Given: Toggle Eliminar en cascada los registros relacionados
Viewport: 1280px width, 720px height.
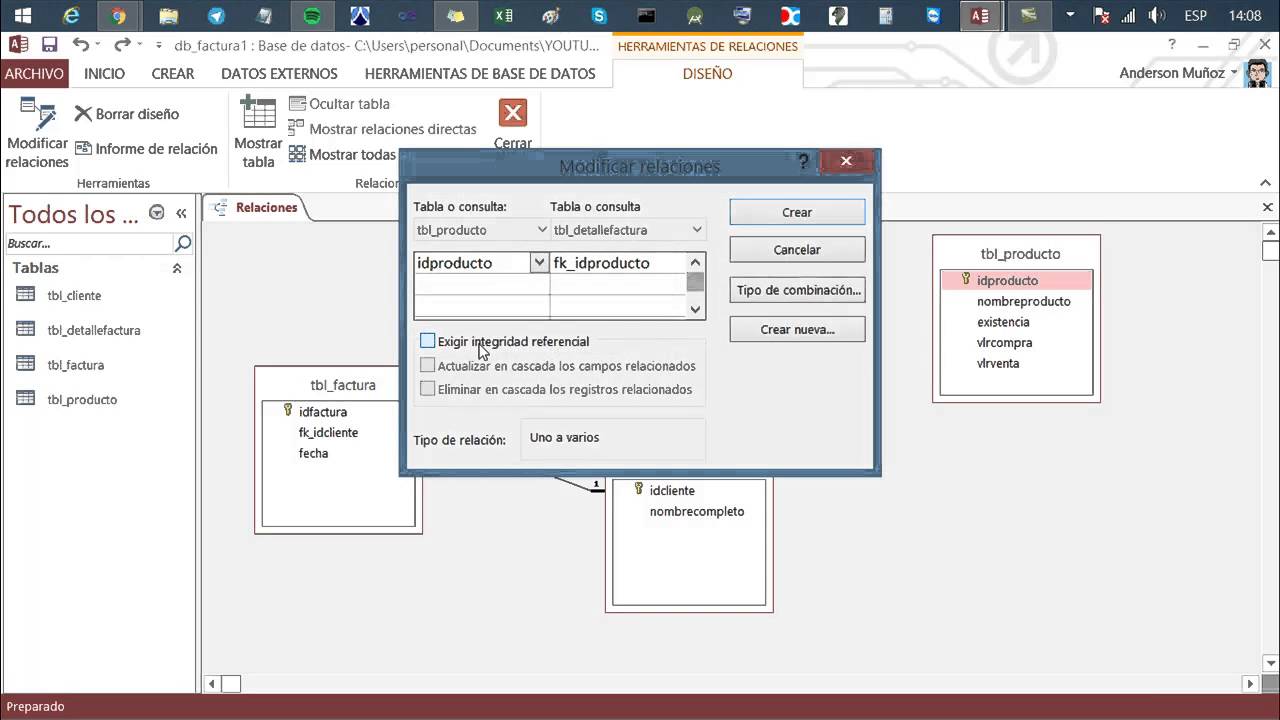Looking at the screenshot, I should 428,389.
